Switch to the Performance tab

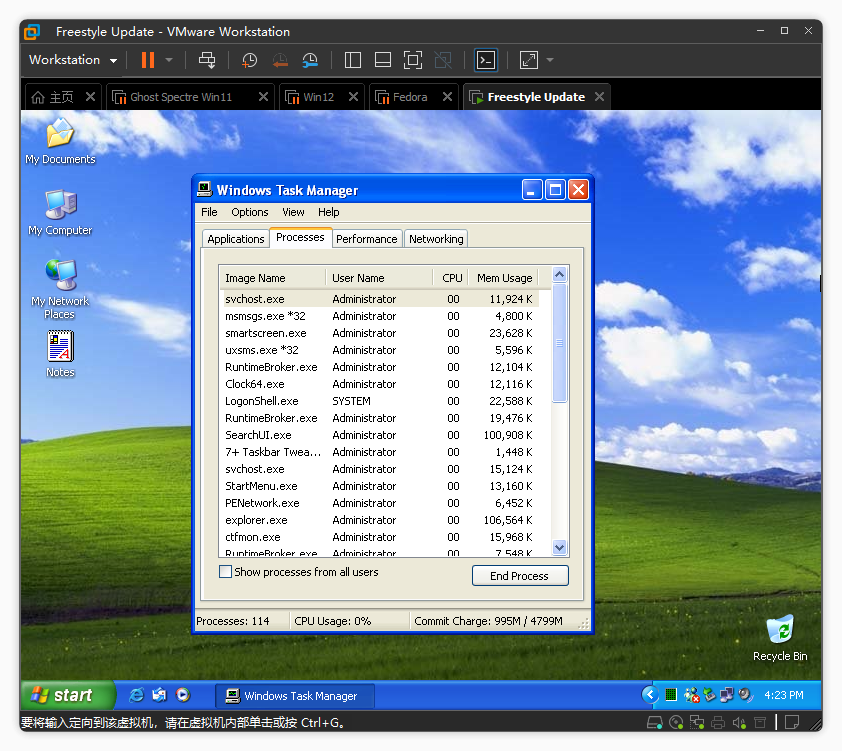pos(366,239)
